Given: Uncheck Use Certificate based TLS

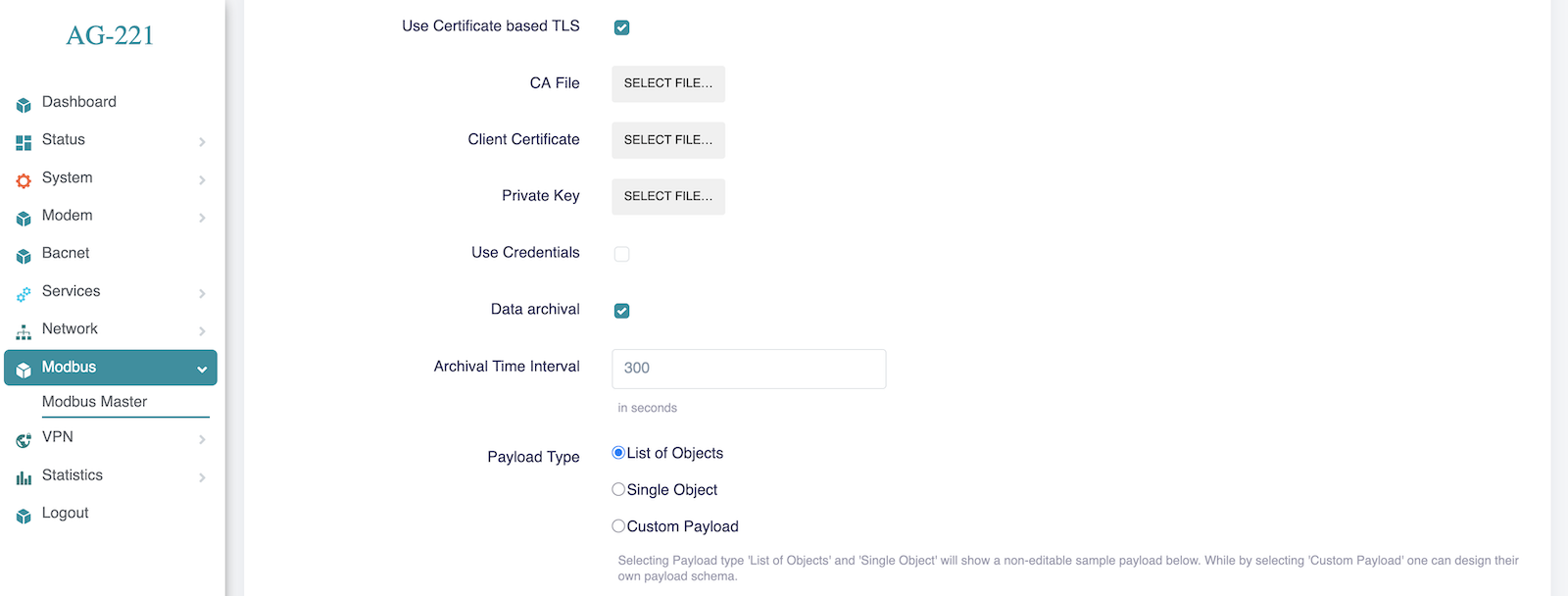Looking at the screenshot, I should click(x=621, y=27).
